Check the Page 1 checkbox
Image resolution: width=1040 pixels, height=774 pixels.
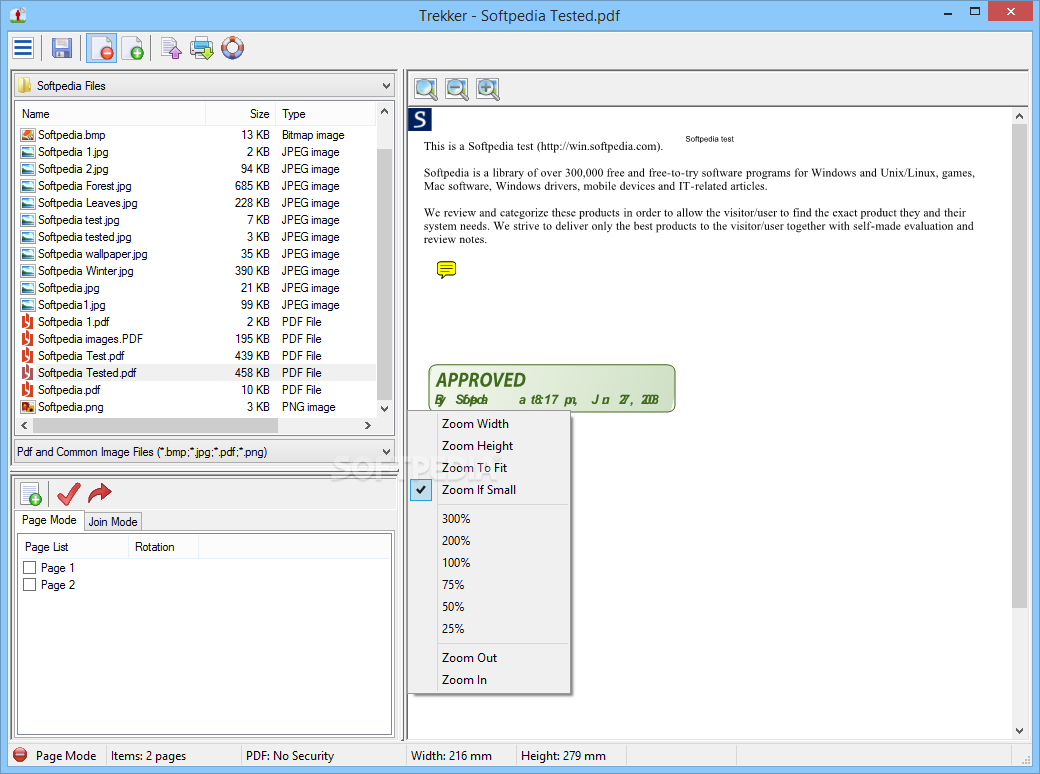pyautogui.click(x=29, y=567)
